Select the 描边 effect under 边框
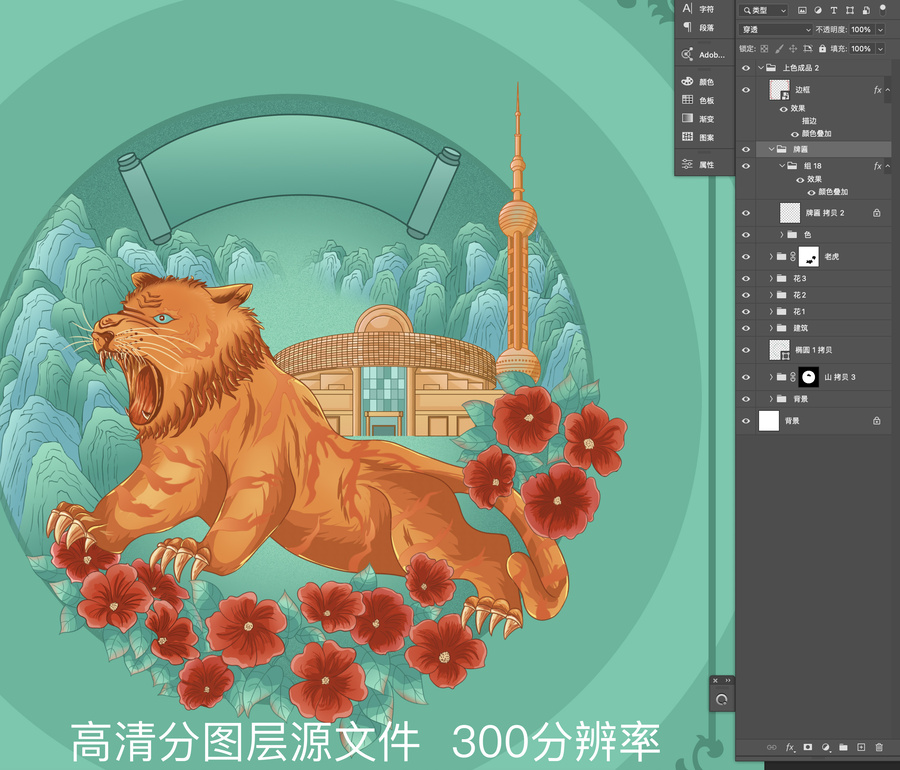Image resolution: width=900 pixels, height=770 pixels. click(809, 121)
